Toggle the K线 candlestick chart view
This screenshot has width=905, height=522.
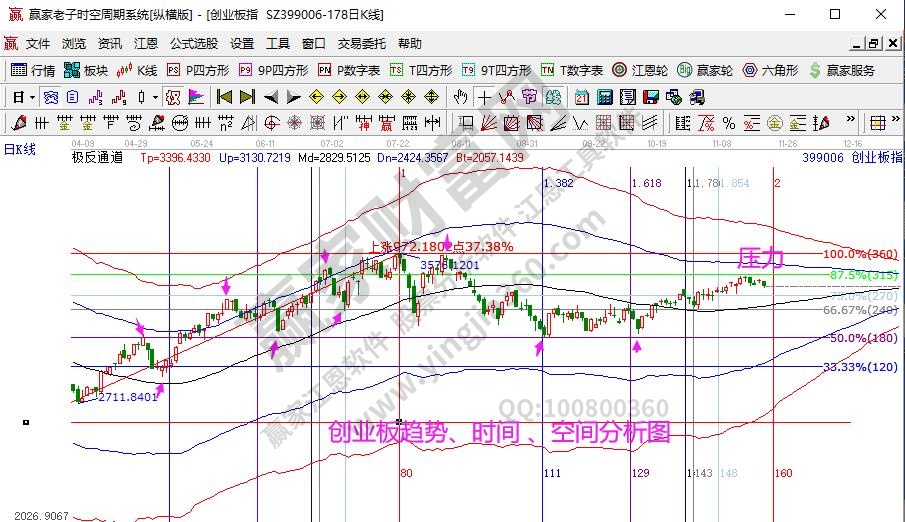138,70
